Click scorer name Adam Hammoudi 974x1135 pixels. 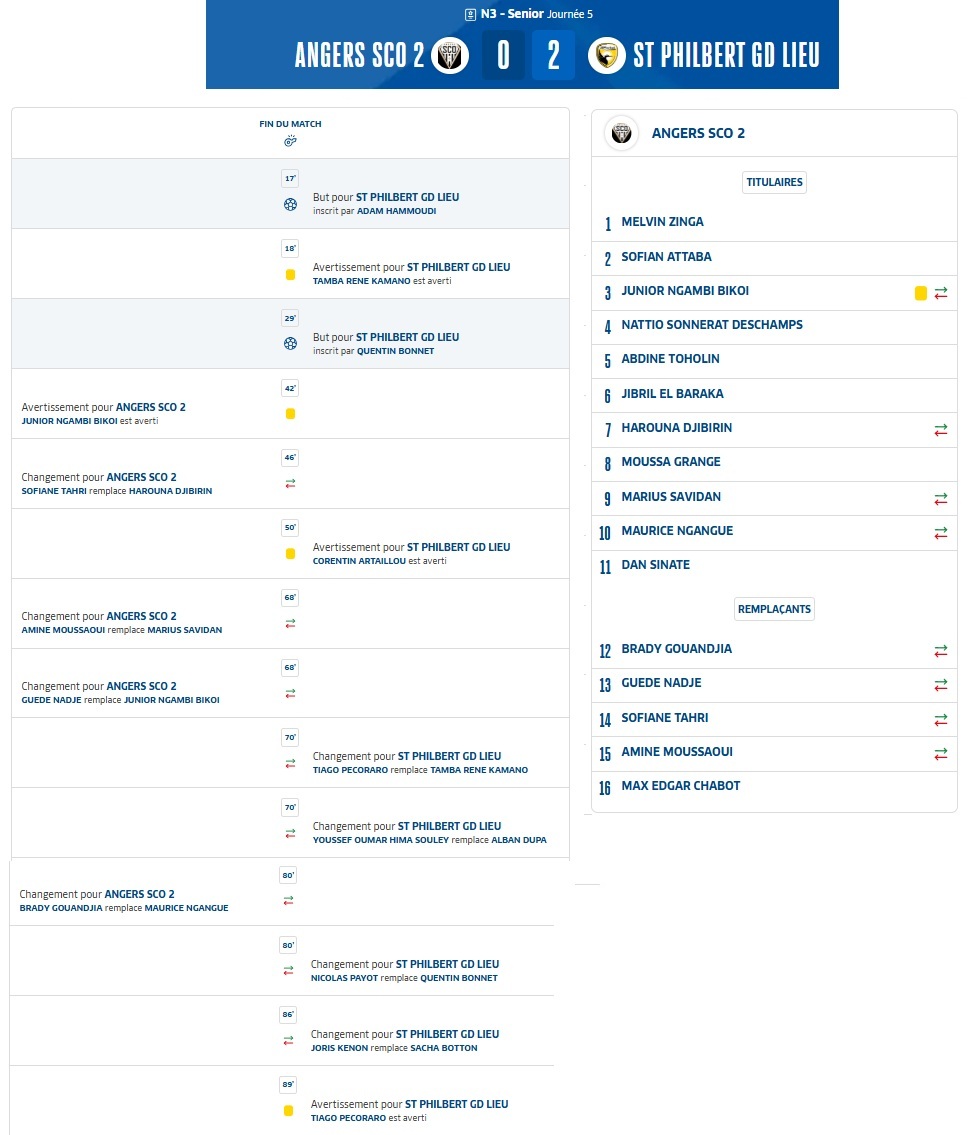pyautogui.click(x=397, y=211)
